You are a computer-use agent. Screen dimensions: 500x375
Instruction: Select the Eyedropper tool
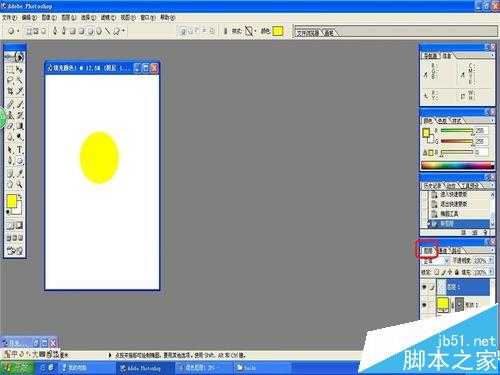pos(20,173)
